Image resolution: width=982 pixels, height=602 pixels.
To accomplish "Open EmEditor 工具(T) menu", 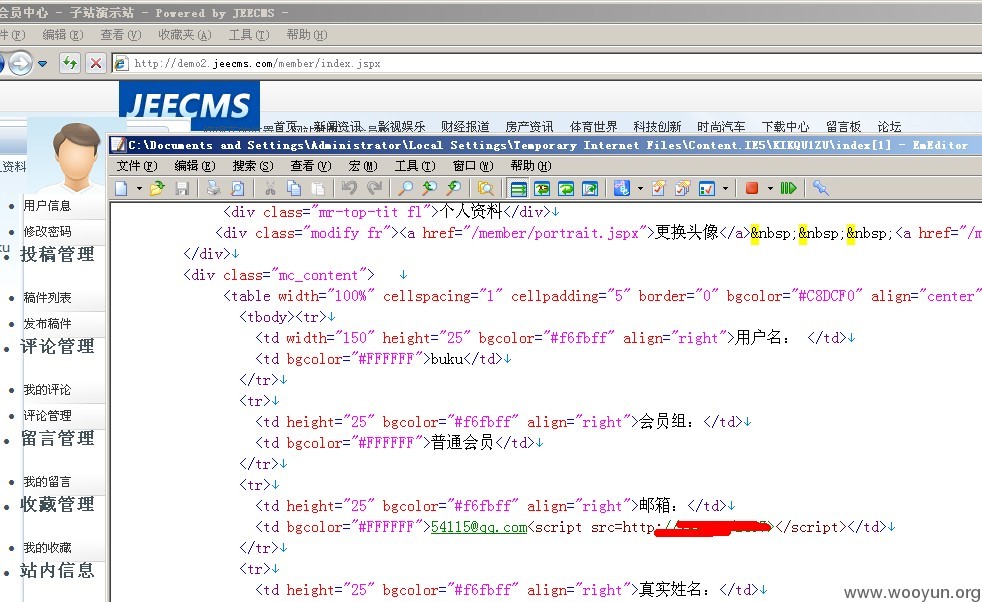I will [x=415, y=166].
